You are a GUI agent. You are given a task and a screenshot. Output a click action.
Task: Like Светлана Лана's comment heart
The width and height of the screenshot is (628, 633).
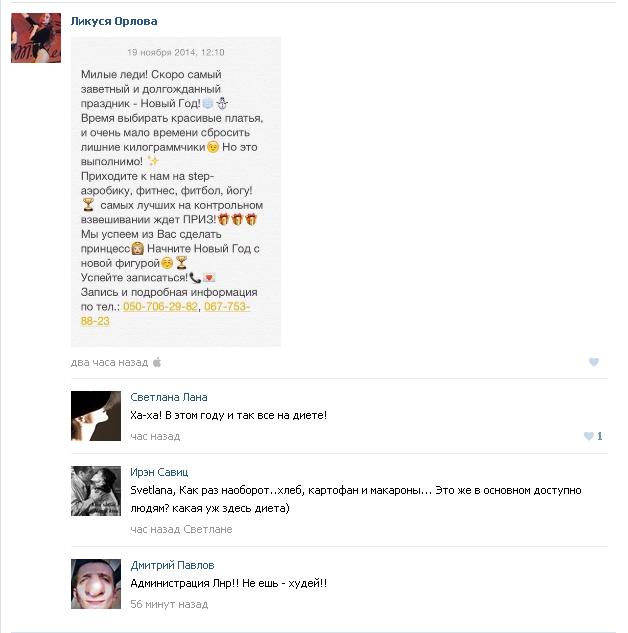(589, 436)
